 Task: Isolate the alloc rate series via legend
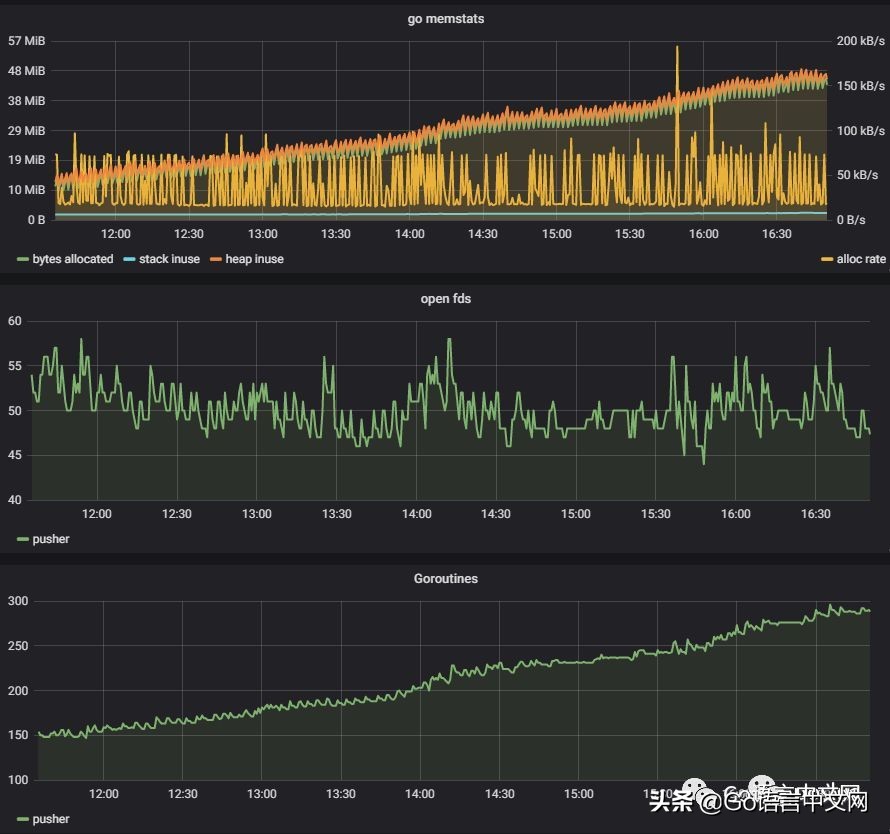(x=860, y=259)
